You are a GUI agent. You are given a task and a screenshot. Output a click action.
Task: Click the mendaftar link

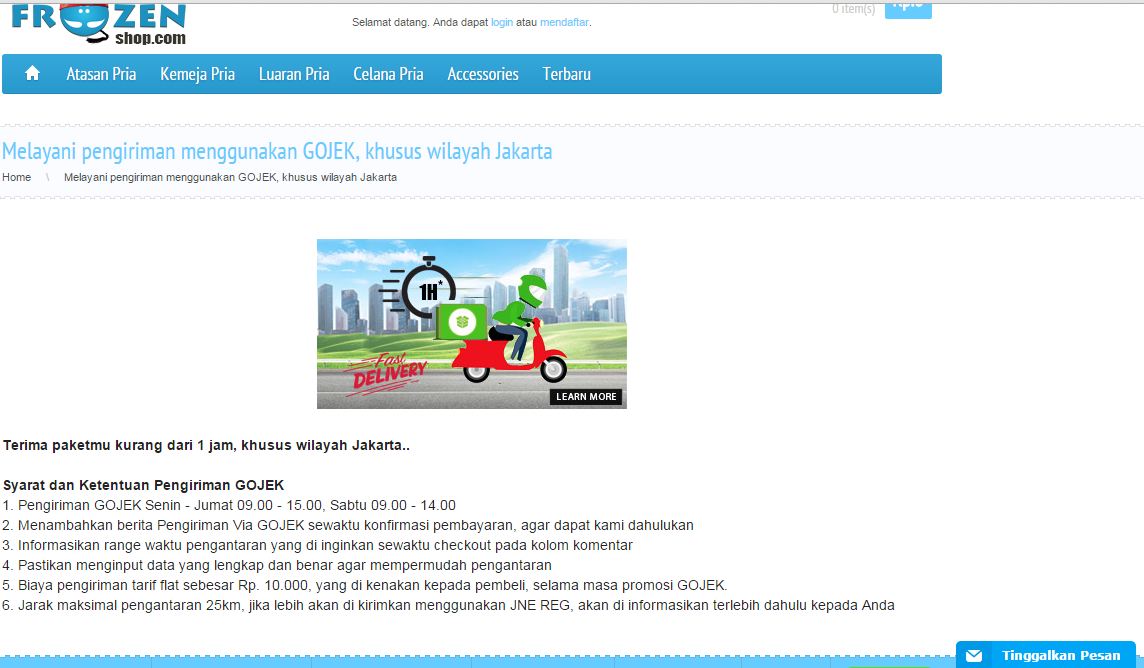pyautogui.click(x=564, y=23)
